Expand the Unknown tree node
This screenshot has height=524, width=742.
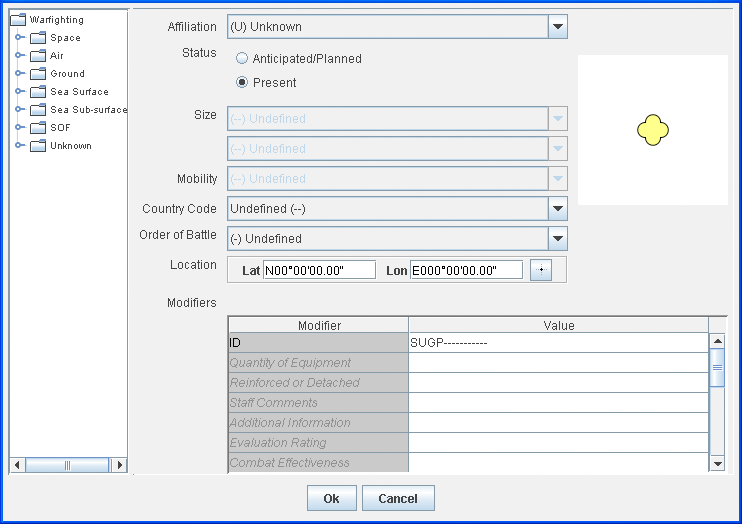coord(19,146)
